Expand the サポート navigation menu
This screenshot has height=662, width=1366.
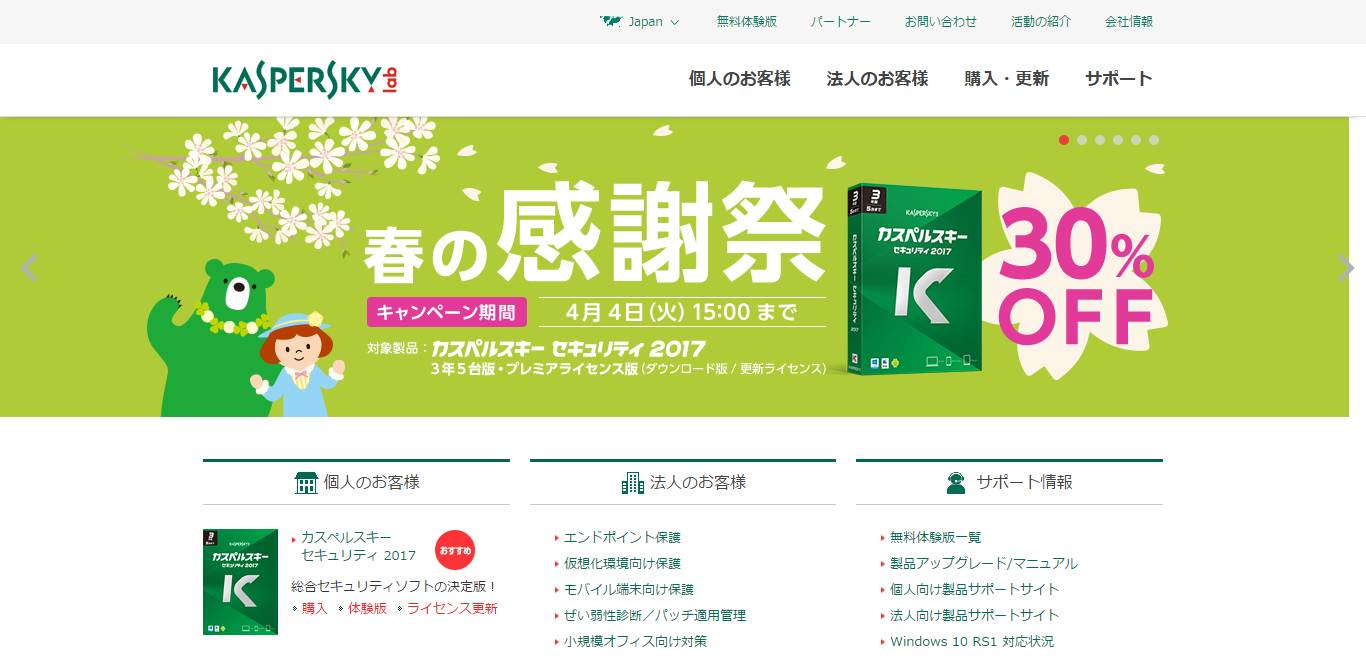1118,78
